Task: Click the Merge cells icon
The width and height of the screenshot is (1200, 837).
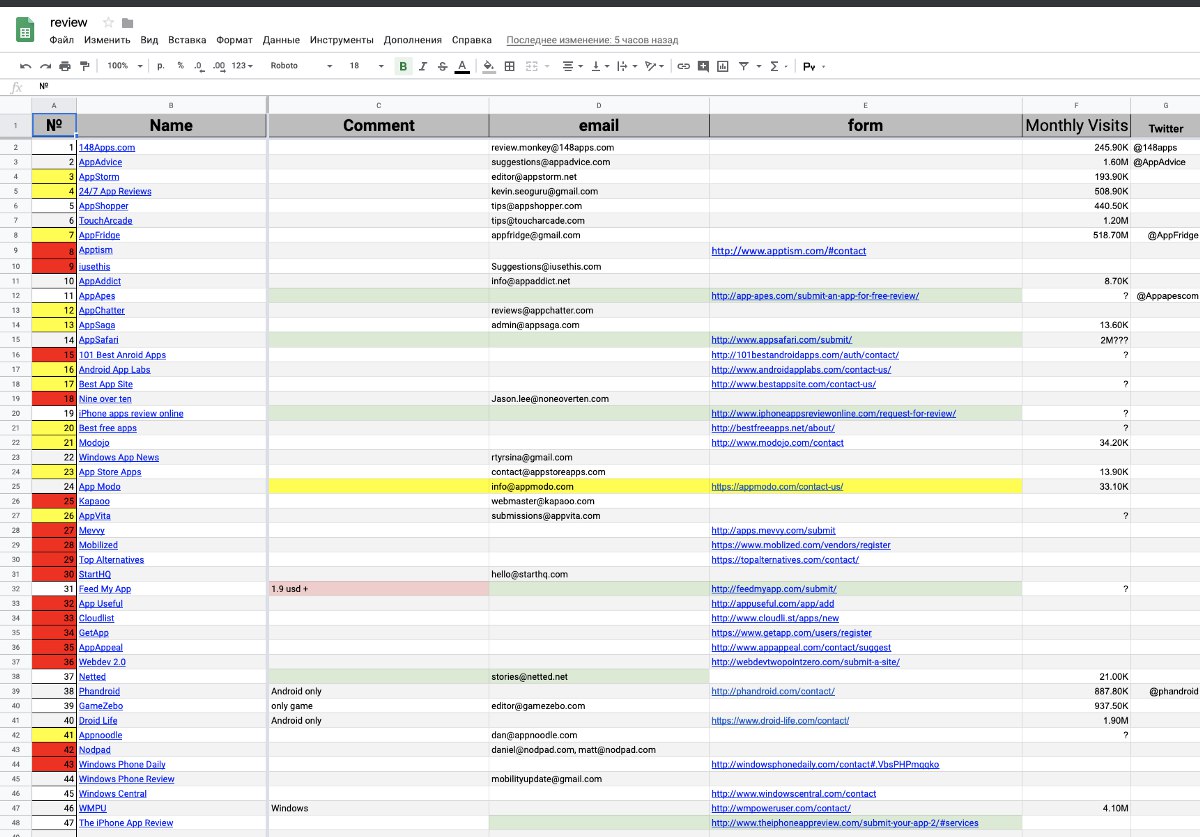Action: pyautogui.click(x=531, y=66)
